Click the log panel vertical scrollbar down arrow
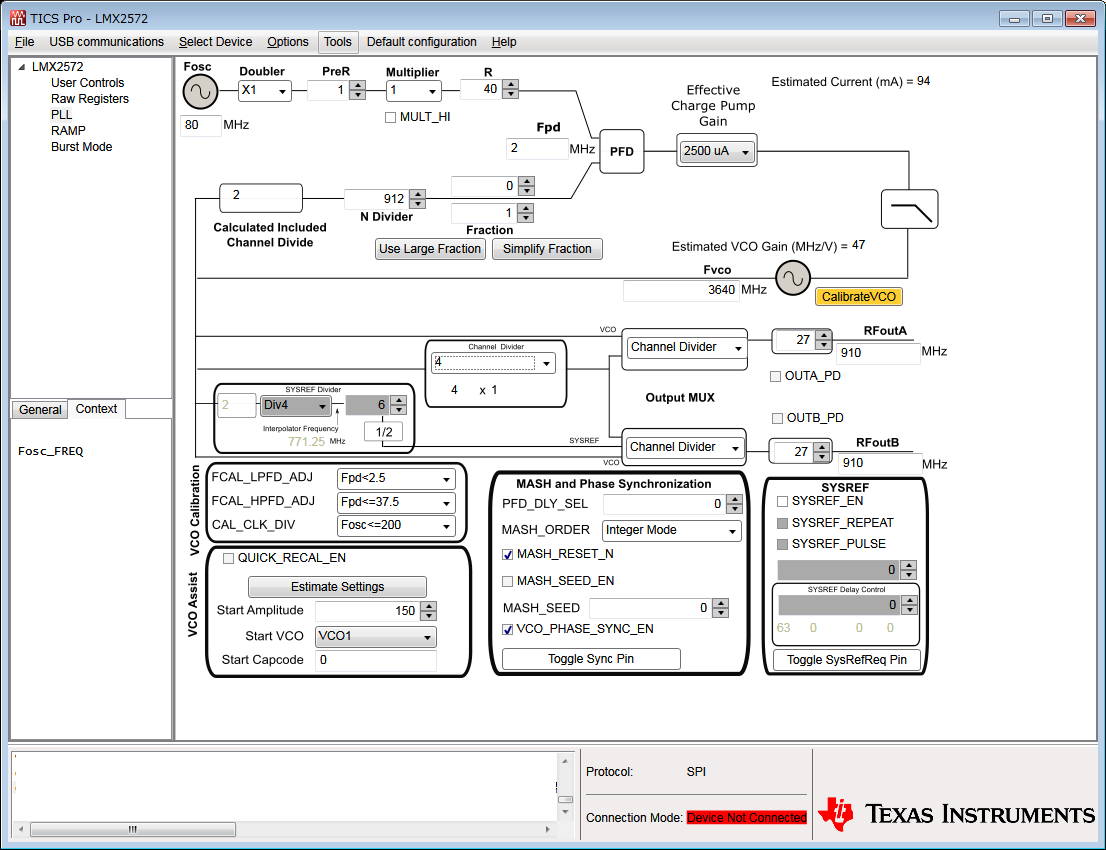 565,813
